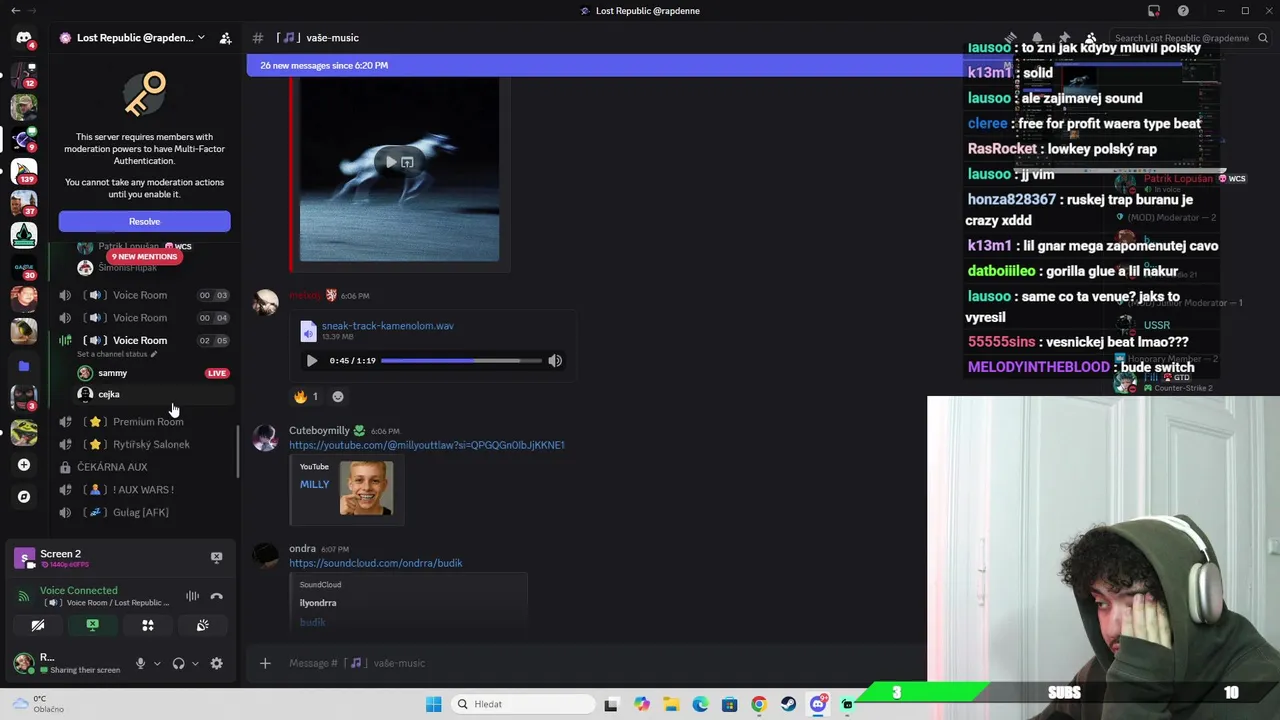1280x720 pixels.
Task: Open Cuteboymilly YouTube link
Action: (x=427, y=445)
